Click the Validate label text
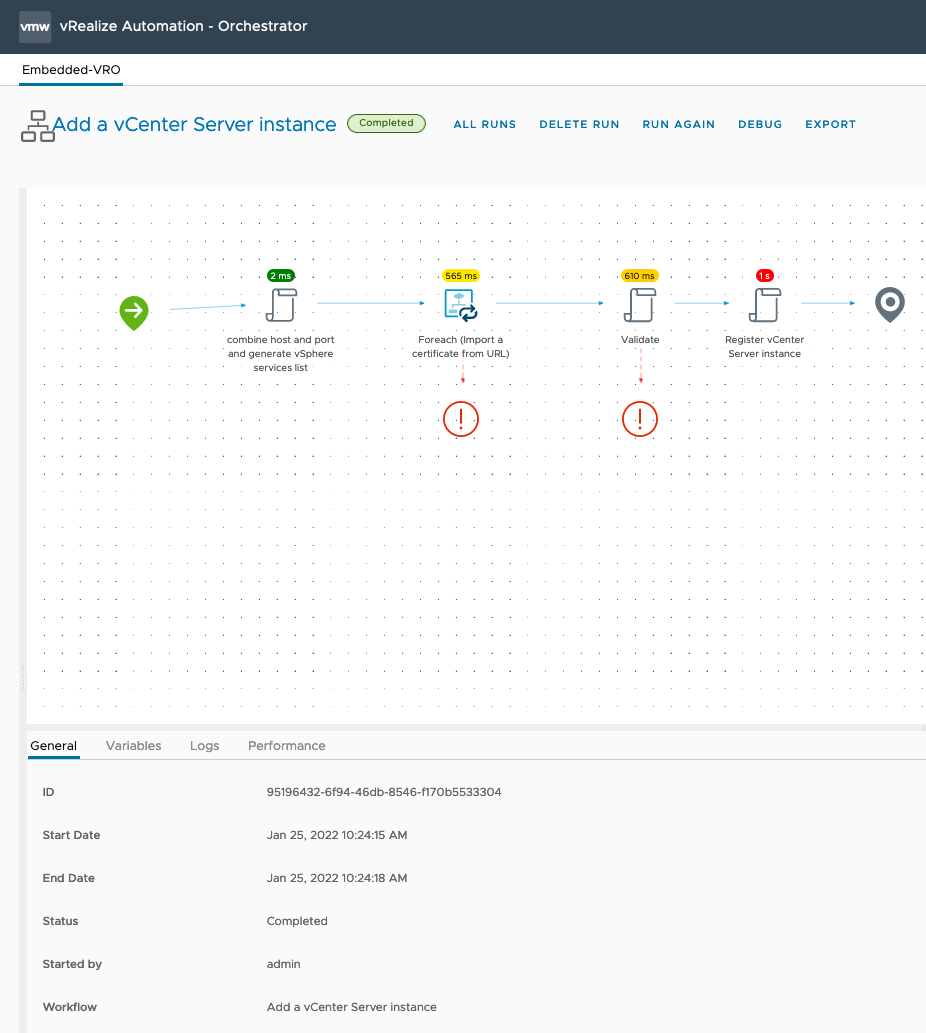 tap(640, 340)
